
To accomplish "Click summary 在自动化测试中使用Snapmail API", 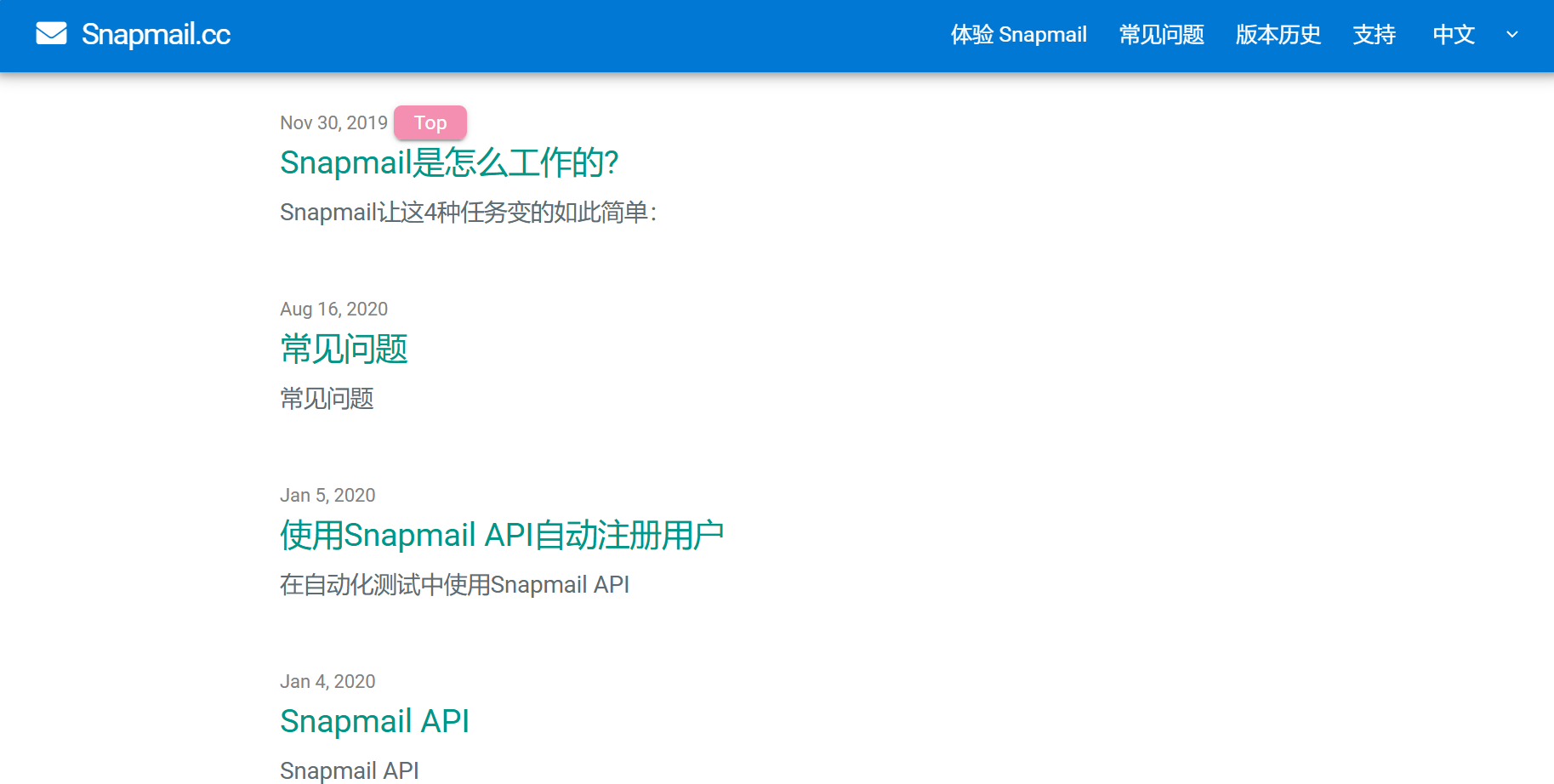I will tap(454, 584).
